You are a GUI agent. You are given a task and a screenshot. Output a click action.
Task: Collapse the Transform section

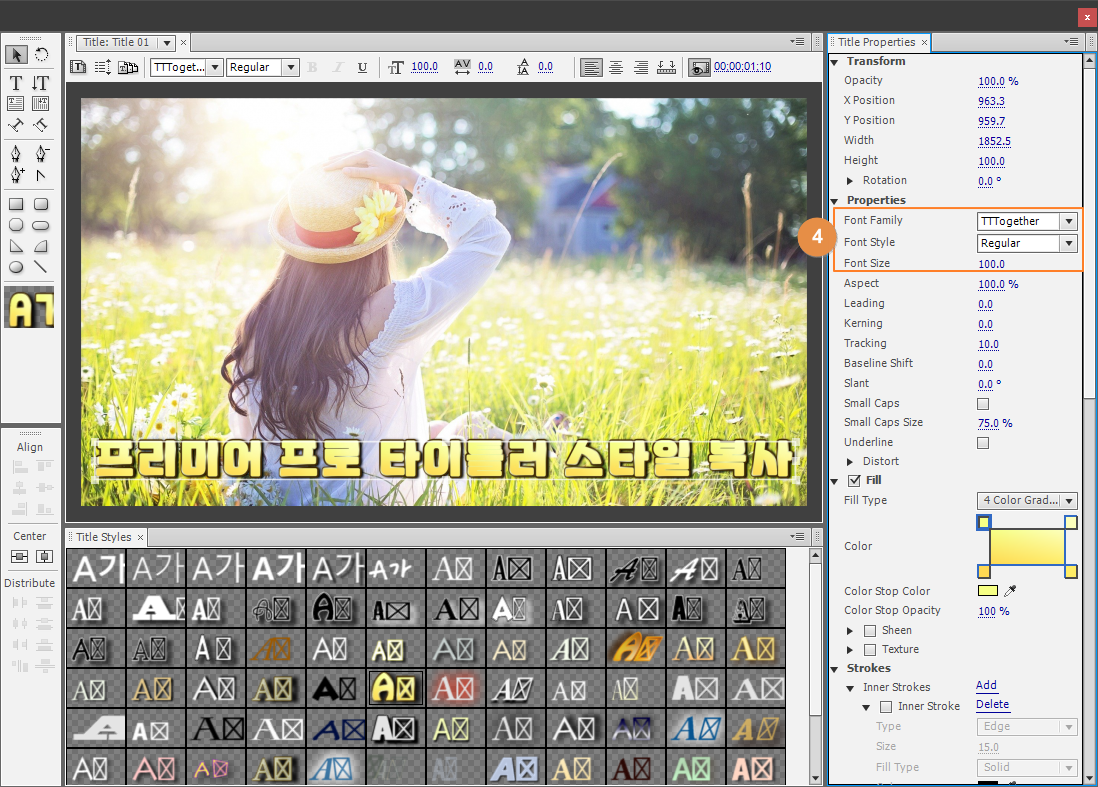(x=835, y=62)
